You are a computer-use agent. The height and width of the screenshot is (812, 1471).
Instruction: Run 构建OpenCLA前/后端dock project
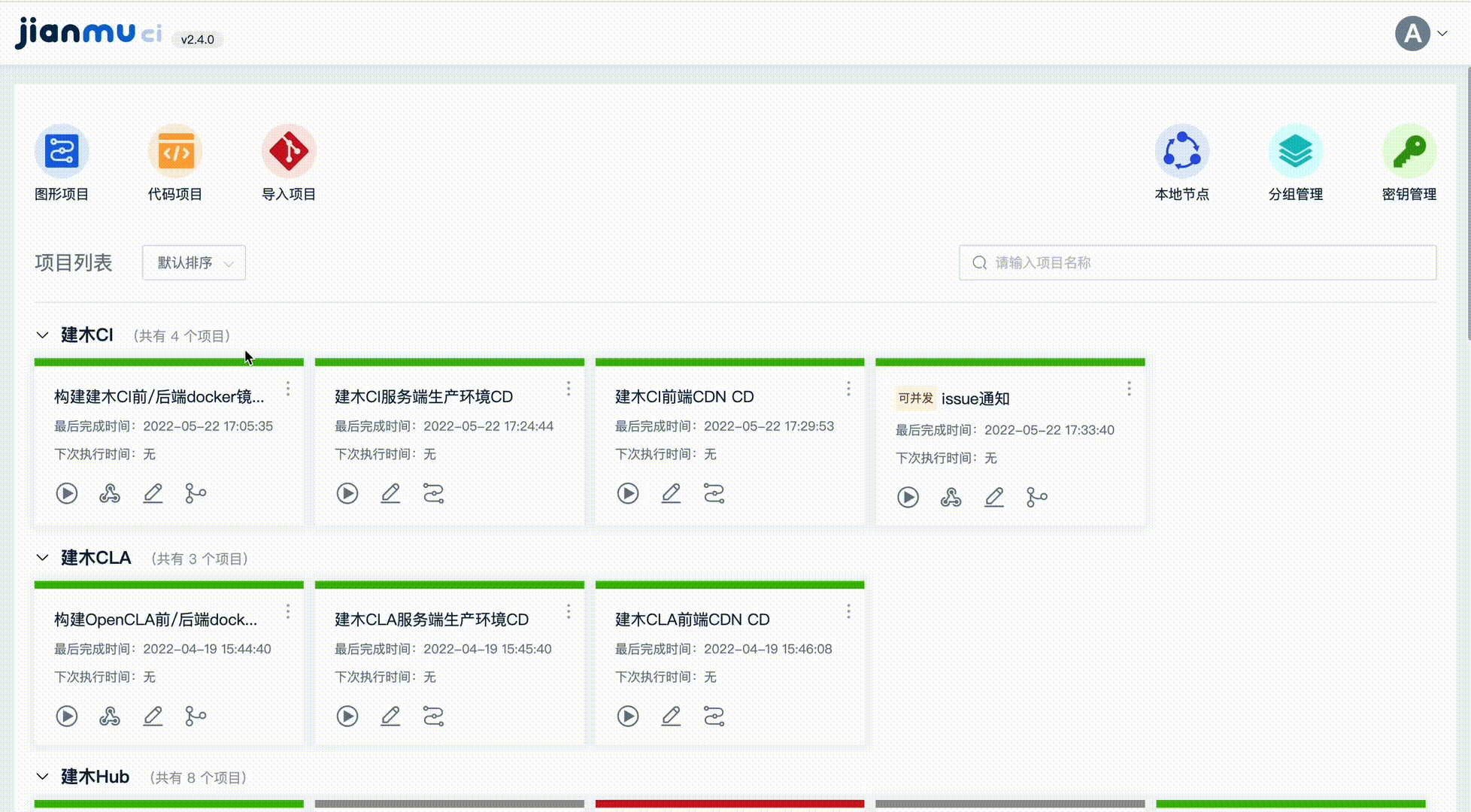[67, 716]
